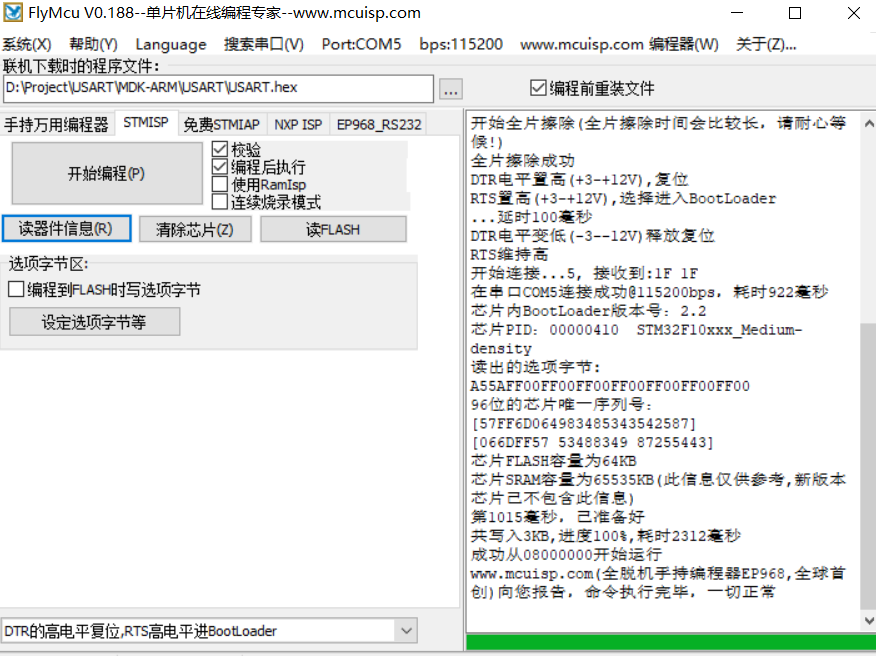Switch to 免费STMIAP tab

click(x=222, y=124)
